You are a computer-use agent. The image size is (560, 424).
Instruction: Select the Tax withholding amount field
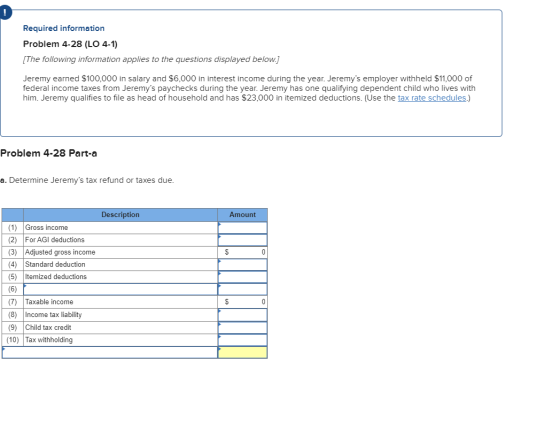(242, 340)
